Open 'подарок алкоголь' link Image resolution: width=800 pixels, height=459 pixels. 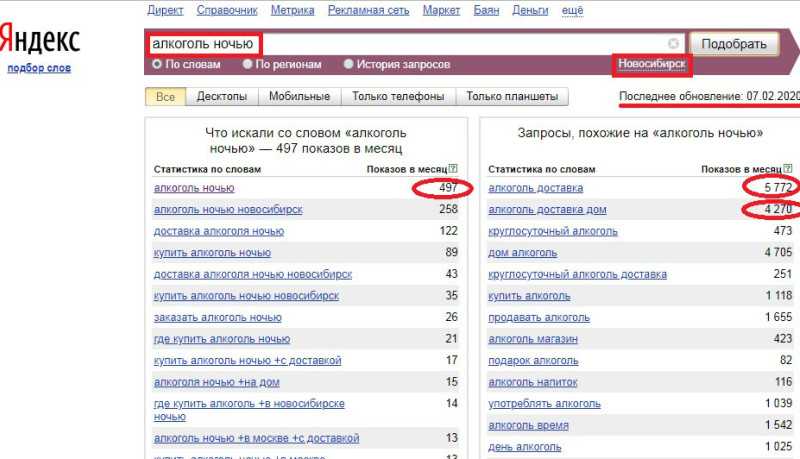(x=533, y=361)
